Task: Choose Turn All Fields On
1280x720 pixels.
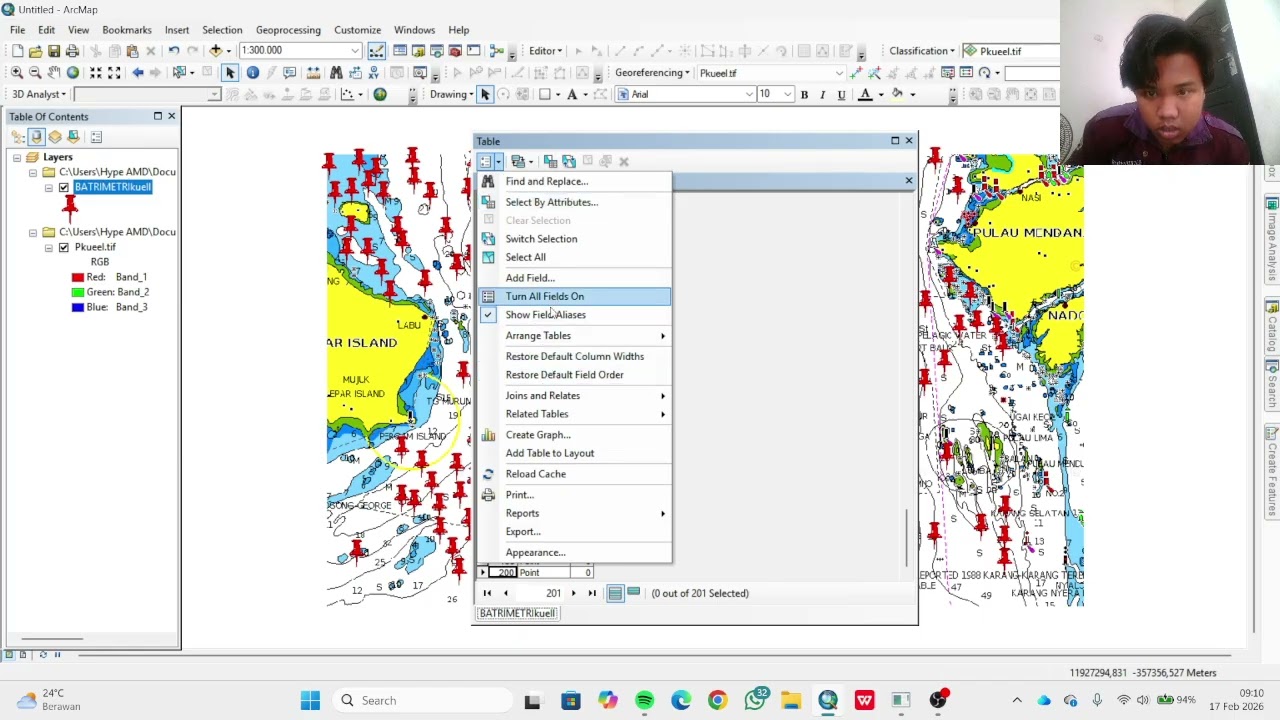Action: [573, 296]
